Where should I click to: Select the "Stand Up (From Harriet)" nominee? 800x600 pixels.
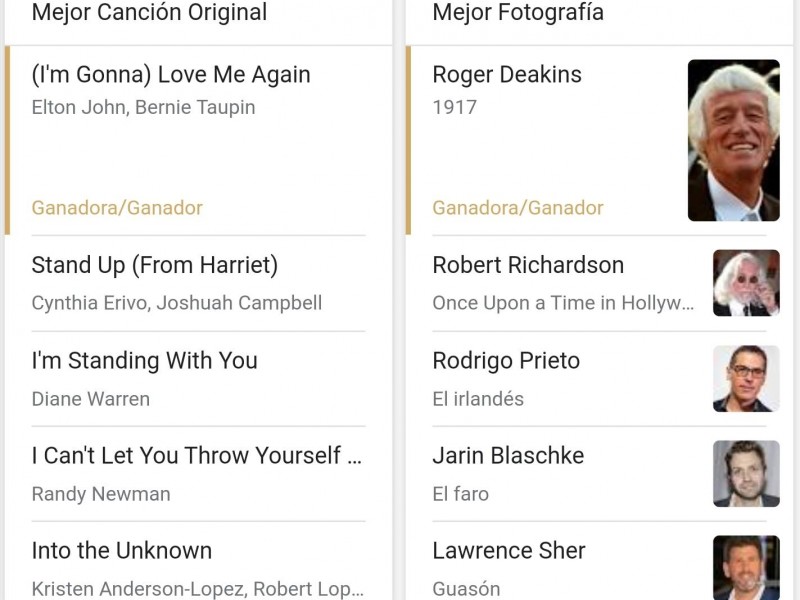click(155, 265)
